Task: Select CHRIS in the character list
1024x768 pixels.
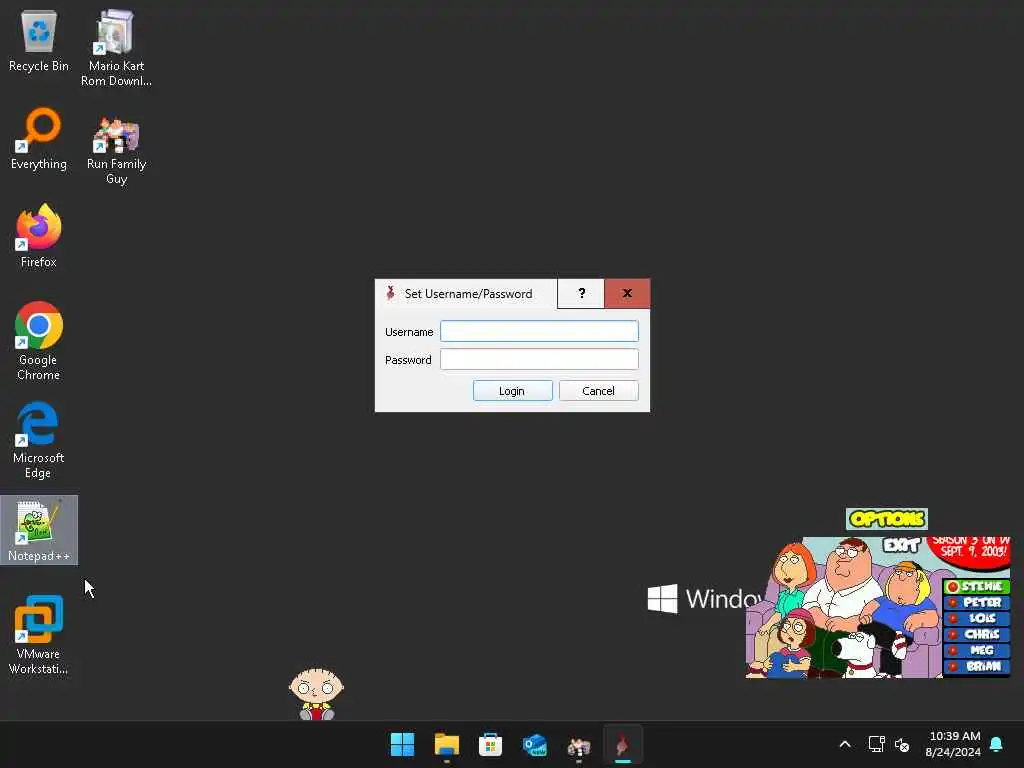Action: [977, 634]
